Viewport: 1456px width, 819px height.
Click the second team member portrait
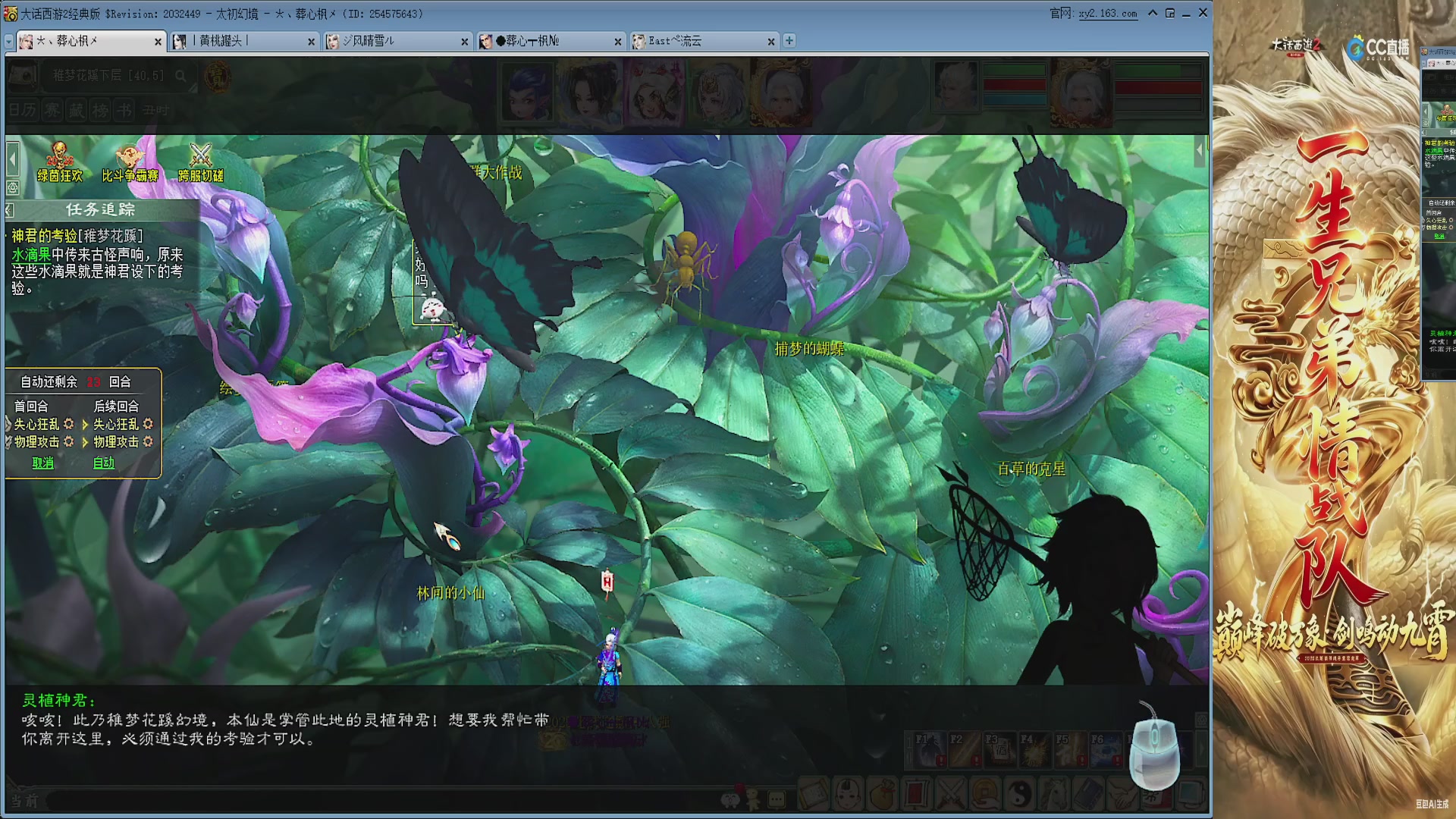[x=590, y=94]
